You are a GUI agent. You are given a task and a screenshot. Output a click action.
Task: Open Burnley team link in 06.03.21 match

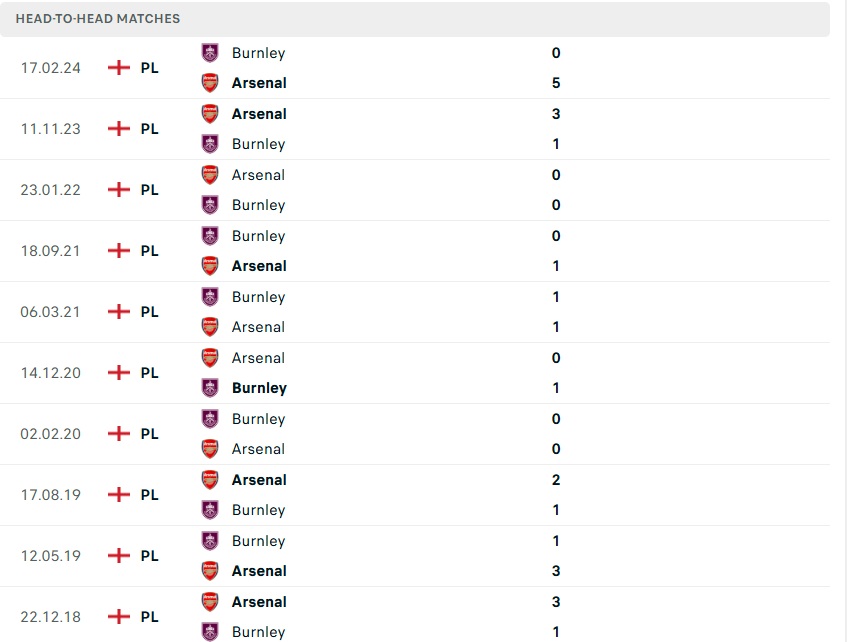click(258, 297)
